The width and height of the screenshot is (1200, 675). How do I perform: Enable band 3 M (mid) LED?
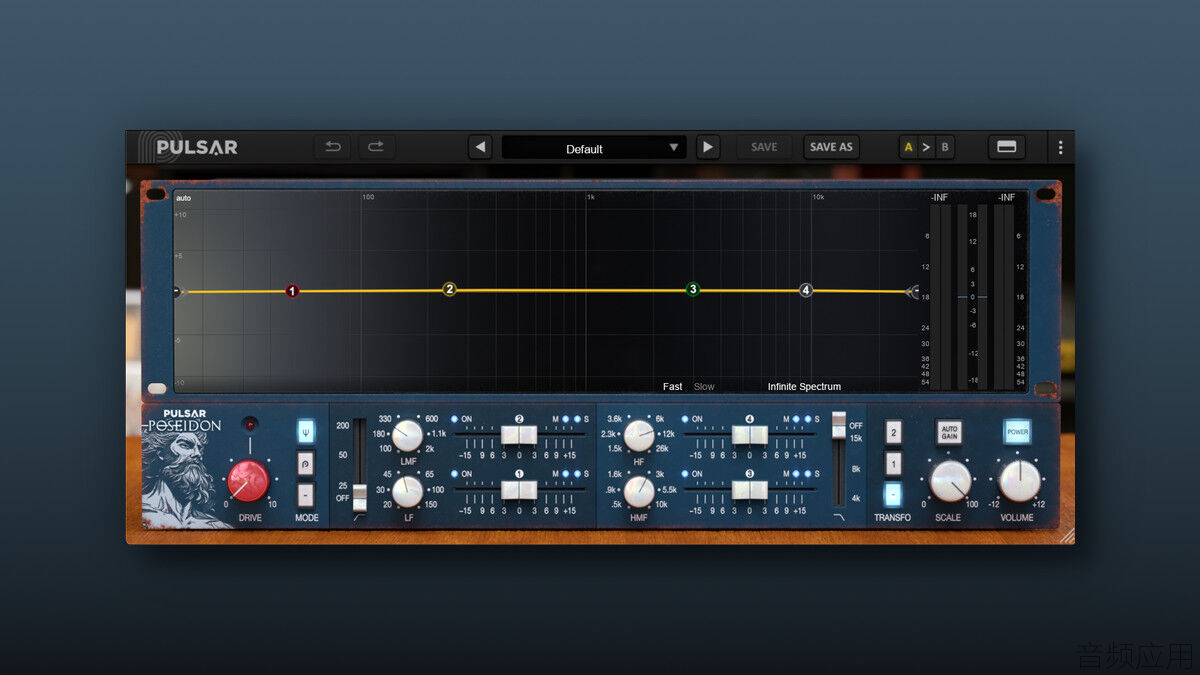pyautogui.click(x=796, y=474)
